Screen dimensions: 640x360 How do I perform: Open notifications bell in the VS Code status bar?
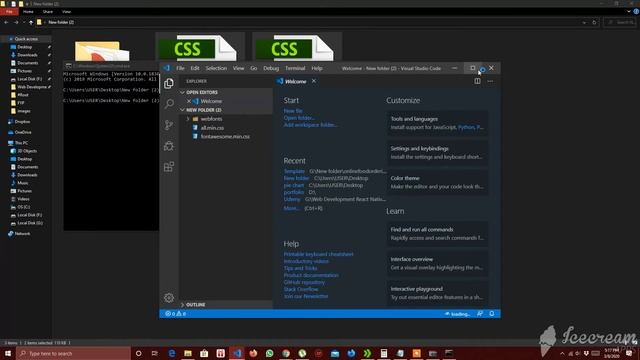click(x=492, y=314)
